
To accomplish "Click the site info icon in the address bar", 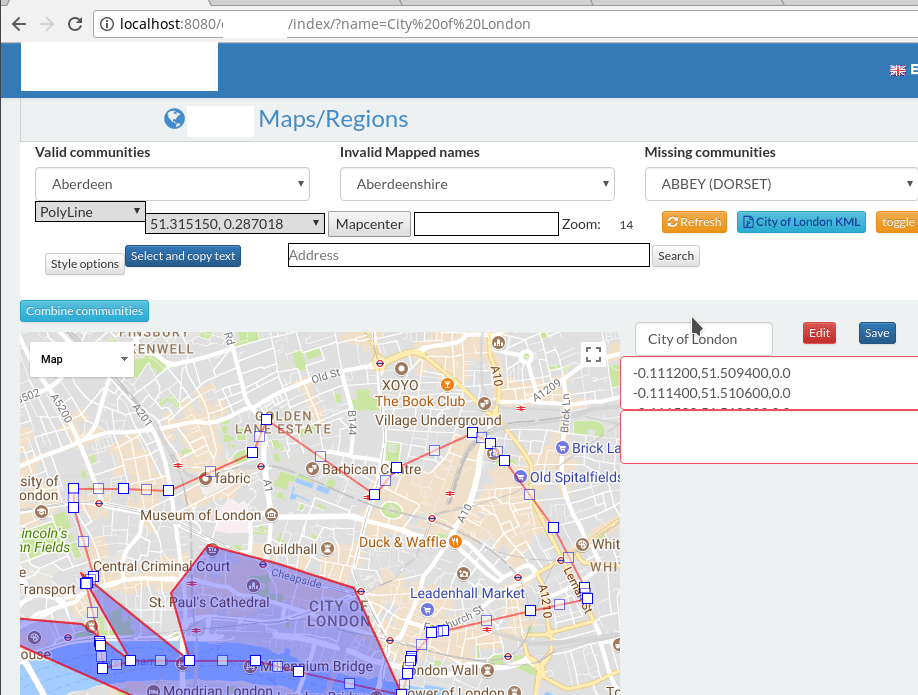I will (x=106, y=24).
